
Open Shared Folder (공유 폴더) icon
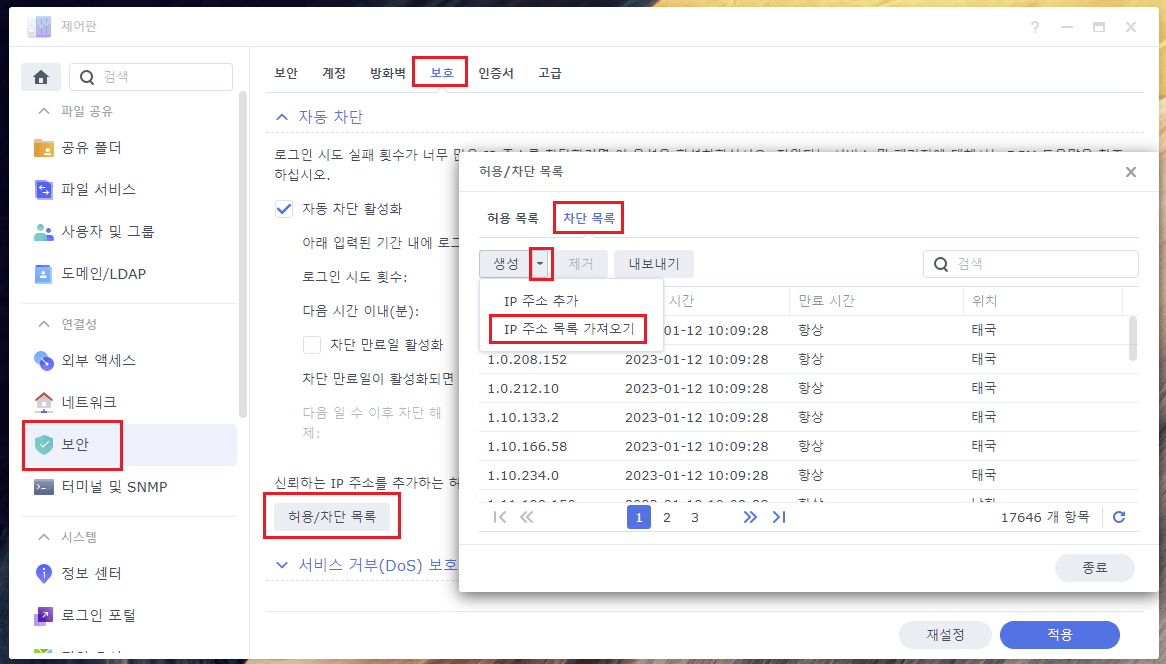tap(44, 148)
